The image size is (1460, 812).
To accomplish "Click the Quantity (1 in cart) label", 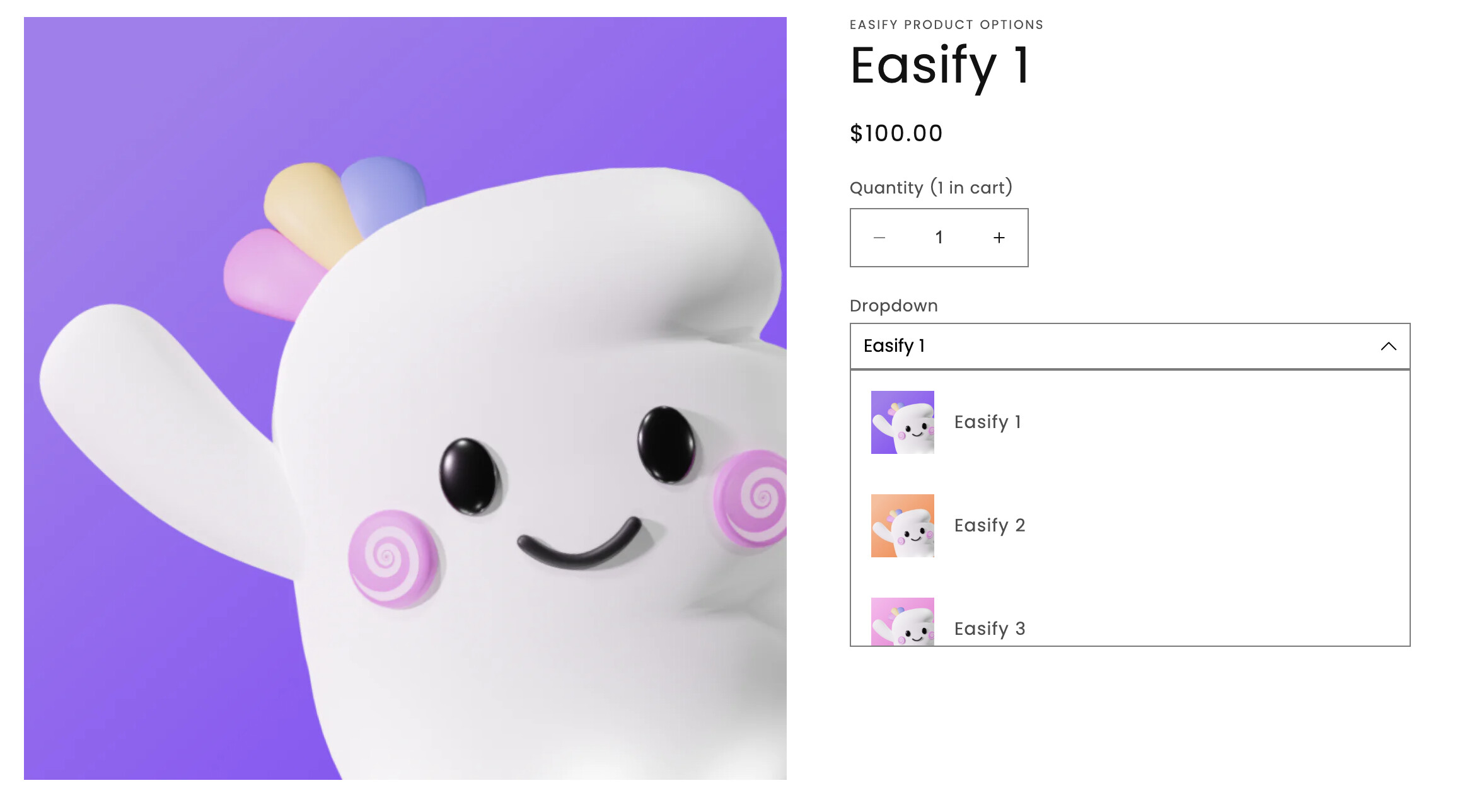I will pyautogui.click(x=931, y=187).
